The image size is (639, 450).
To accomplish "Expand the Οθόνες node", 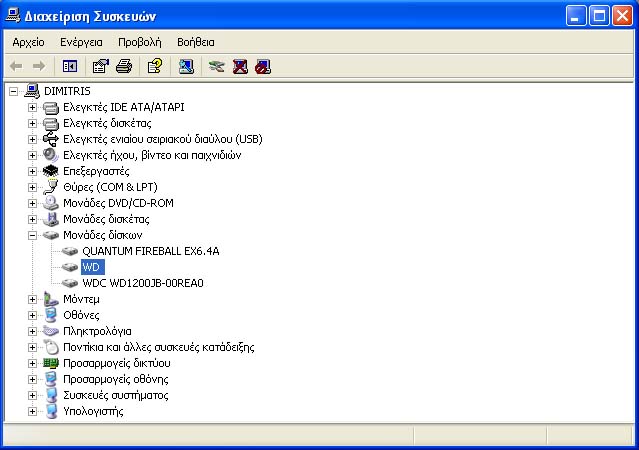I will (32, 315).
